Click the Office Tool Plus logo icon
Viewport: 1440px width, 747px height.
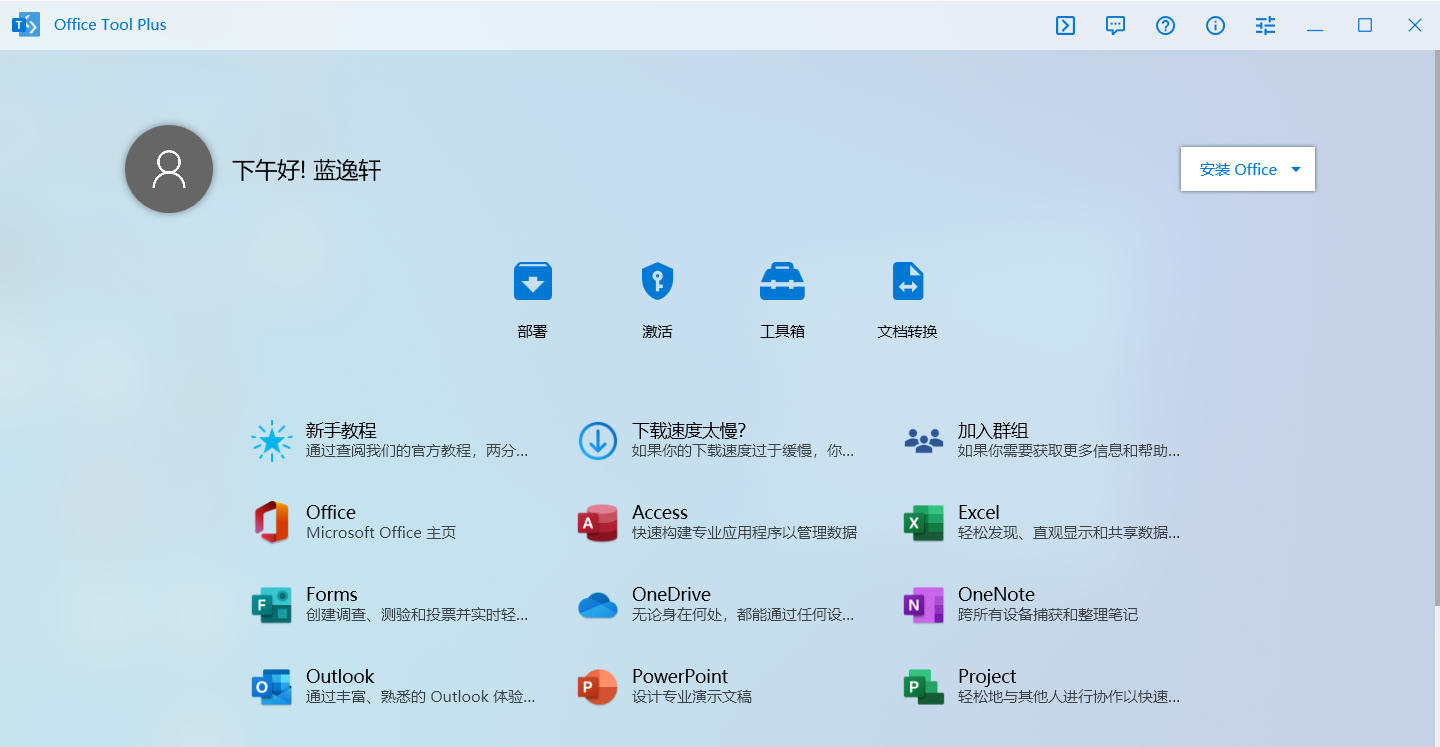[26, 25]
